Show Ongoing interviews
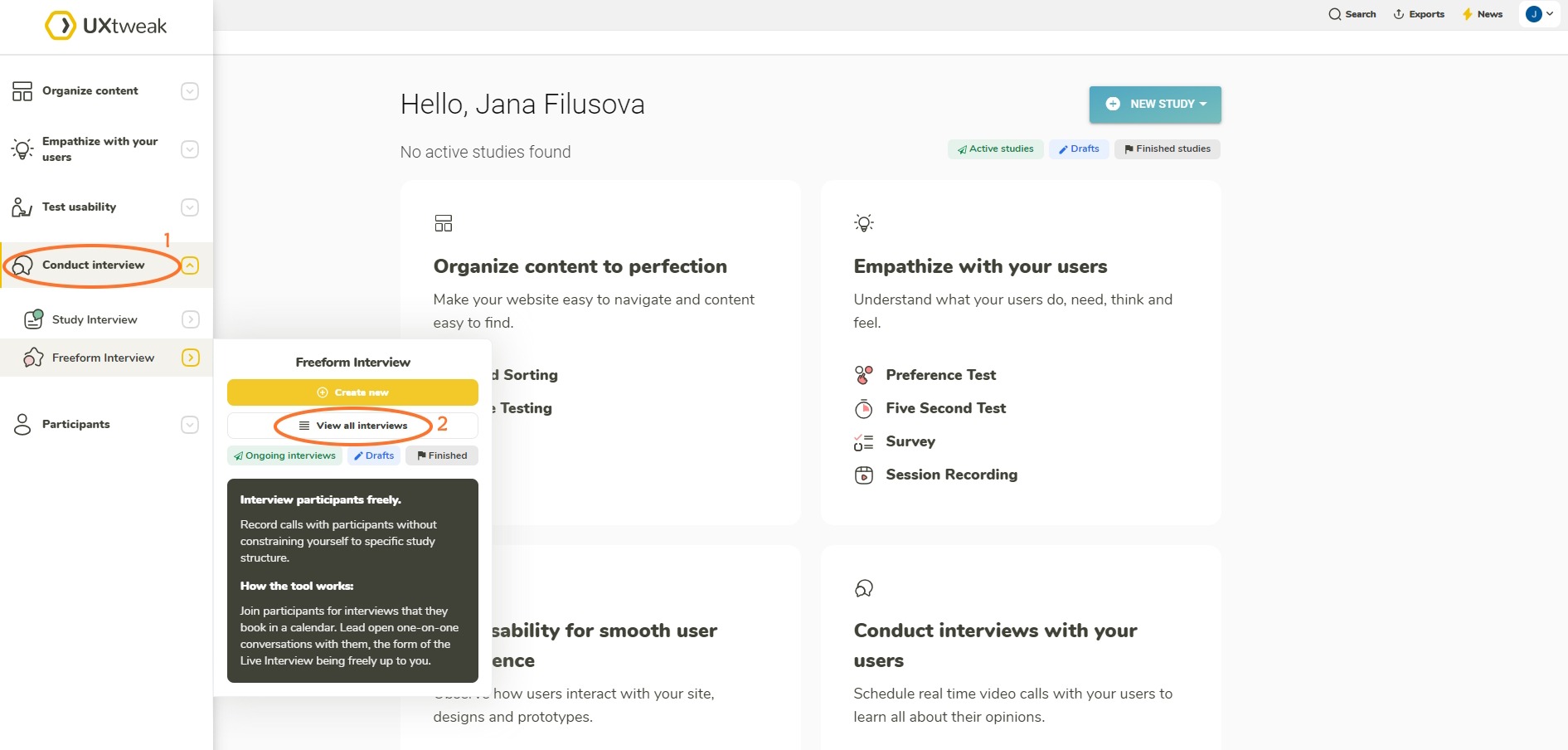This screenshot has width=1568, height=750. (284, 455)
